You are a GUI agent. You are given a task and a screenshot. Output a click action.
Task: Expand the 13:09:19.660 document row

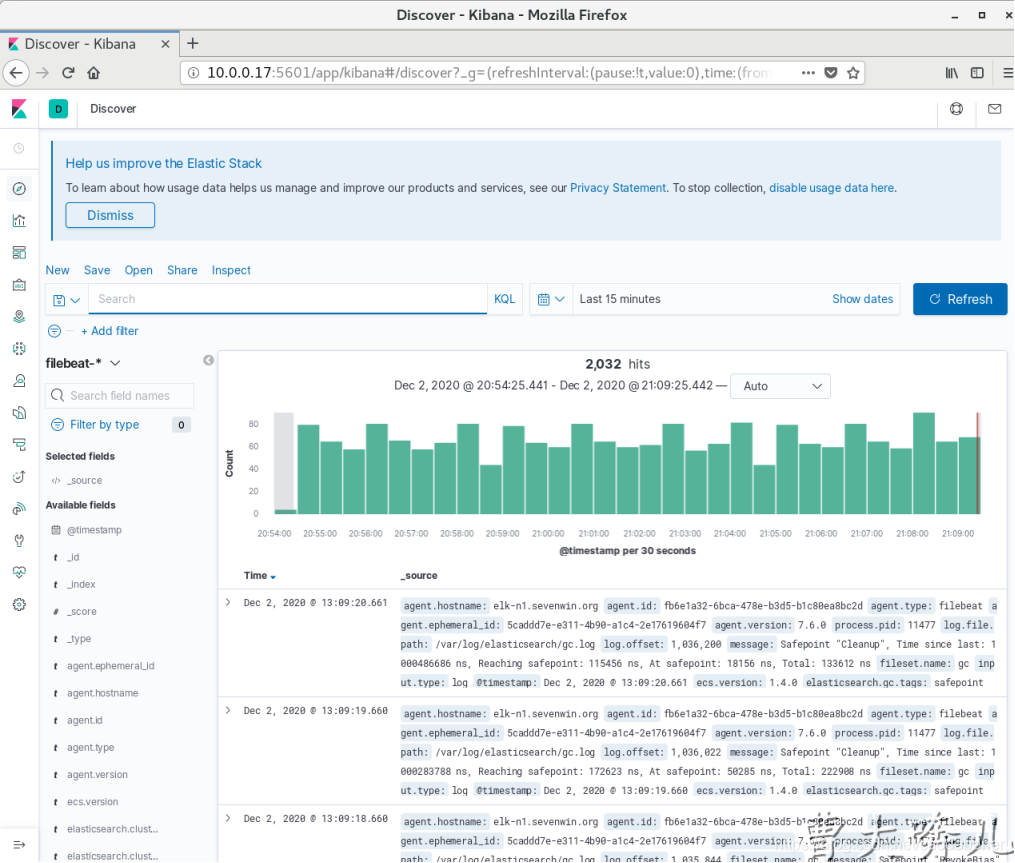(x=228, y=710)
